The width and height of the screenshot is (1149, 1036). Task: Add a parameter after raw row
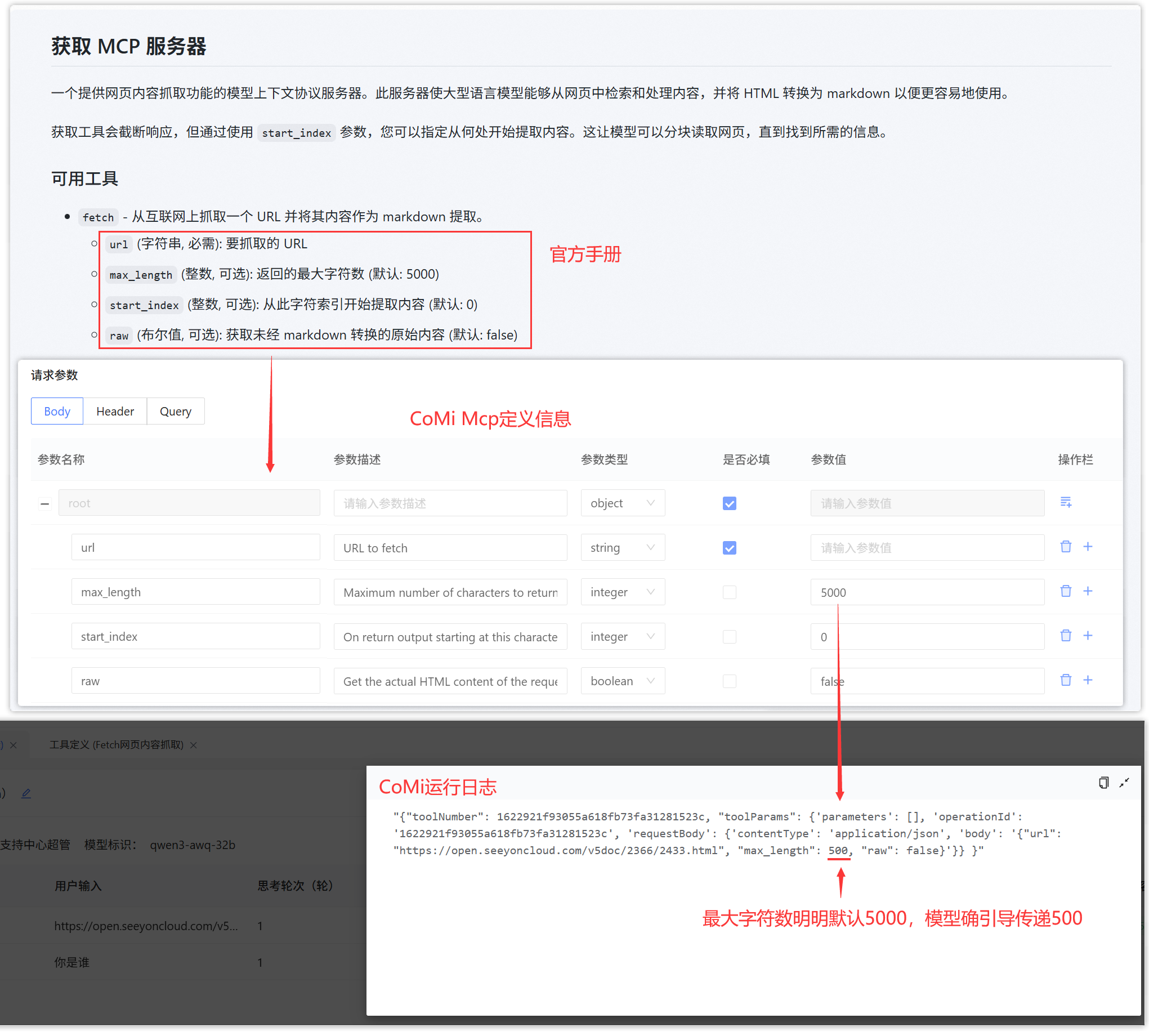[x=1088, y=680]
